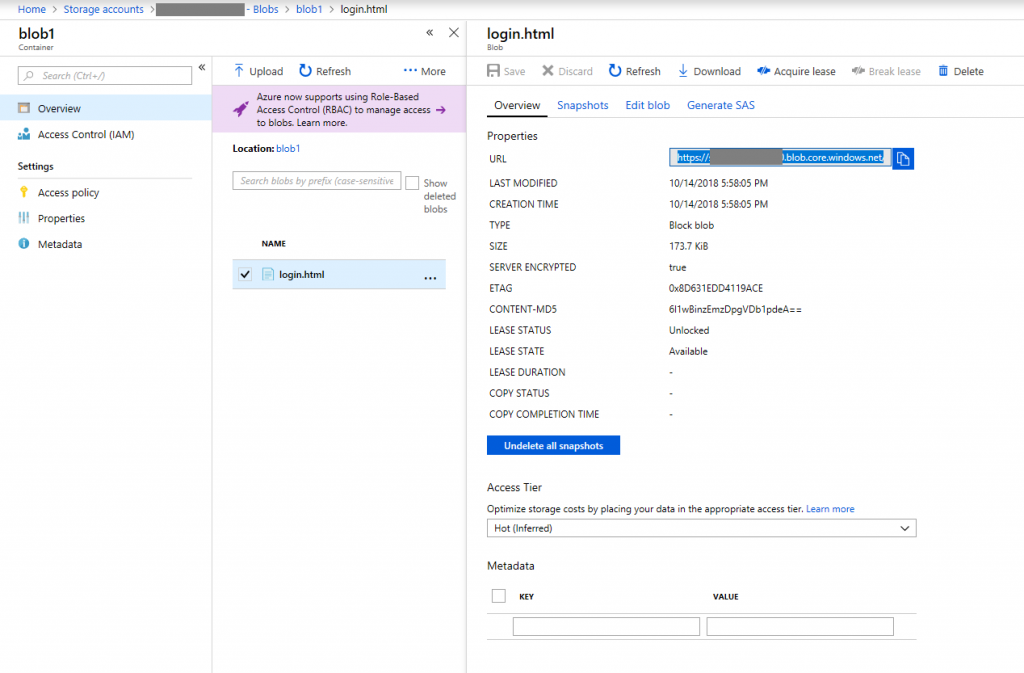Click the Break lease icon
1024x673 pixels.
click(x=858, y=70)
